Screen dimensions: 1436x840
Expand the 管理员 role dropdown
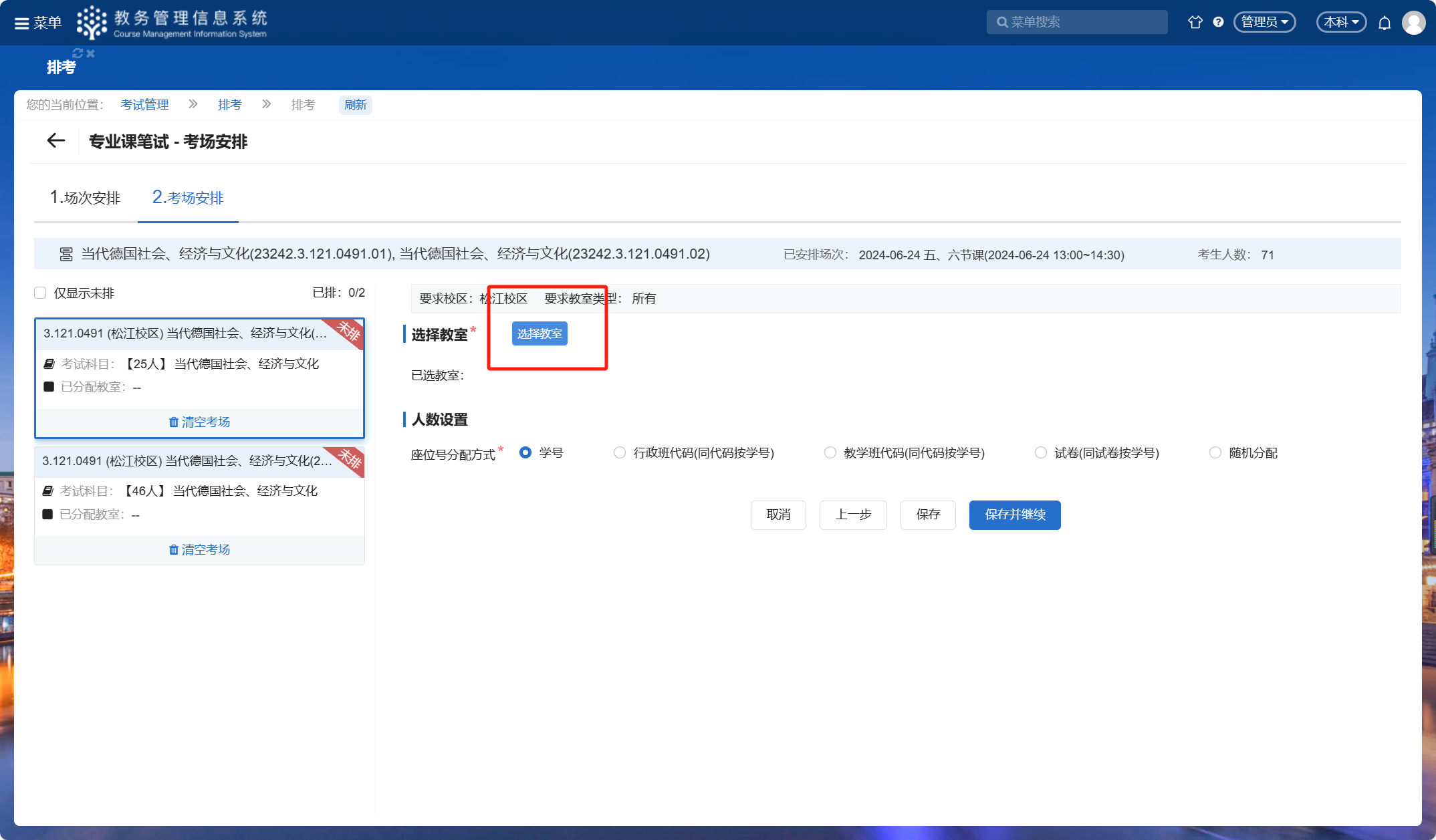[x=1264, y=22]
